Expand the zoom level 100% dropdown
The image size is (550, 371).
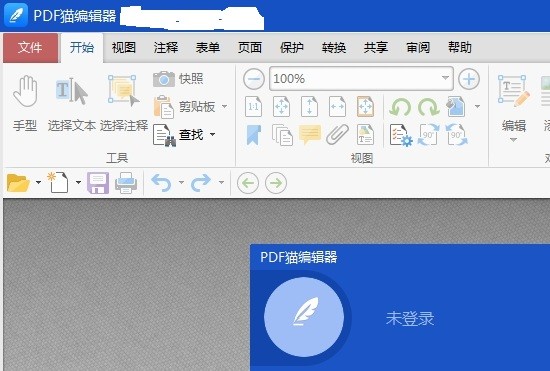pos(445,78)
